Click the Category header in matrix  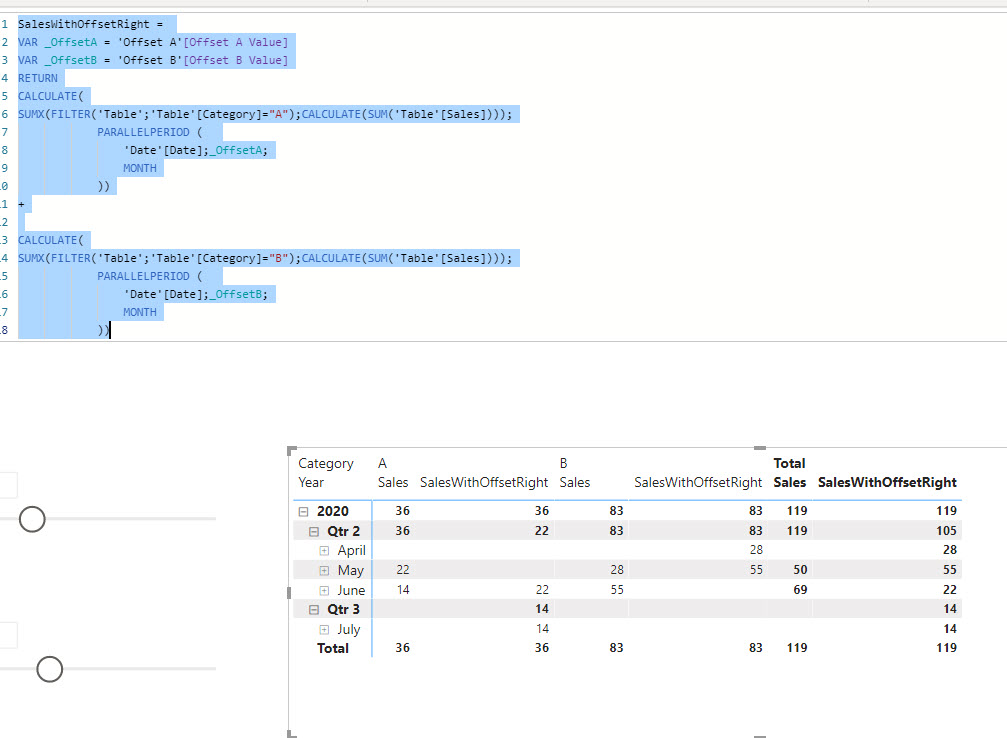tap(326, 464)
